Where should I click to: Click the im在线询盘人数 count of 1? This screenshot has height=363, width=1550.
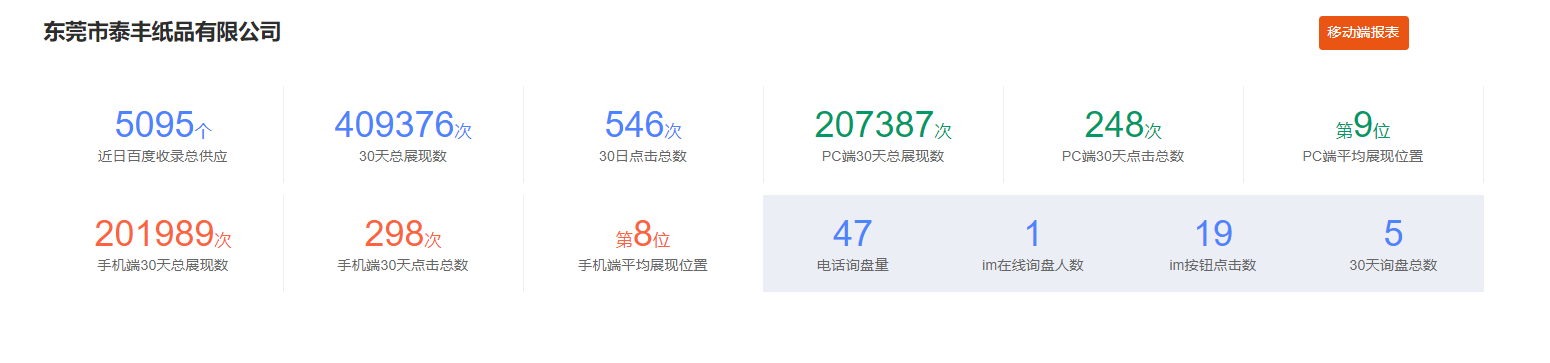1033,244
